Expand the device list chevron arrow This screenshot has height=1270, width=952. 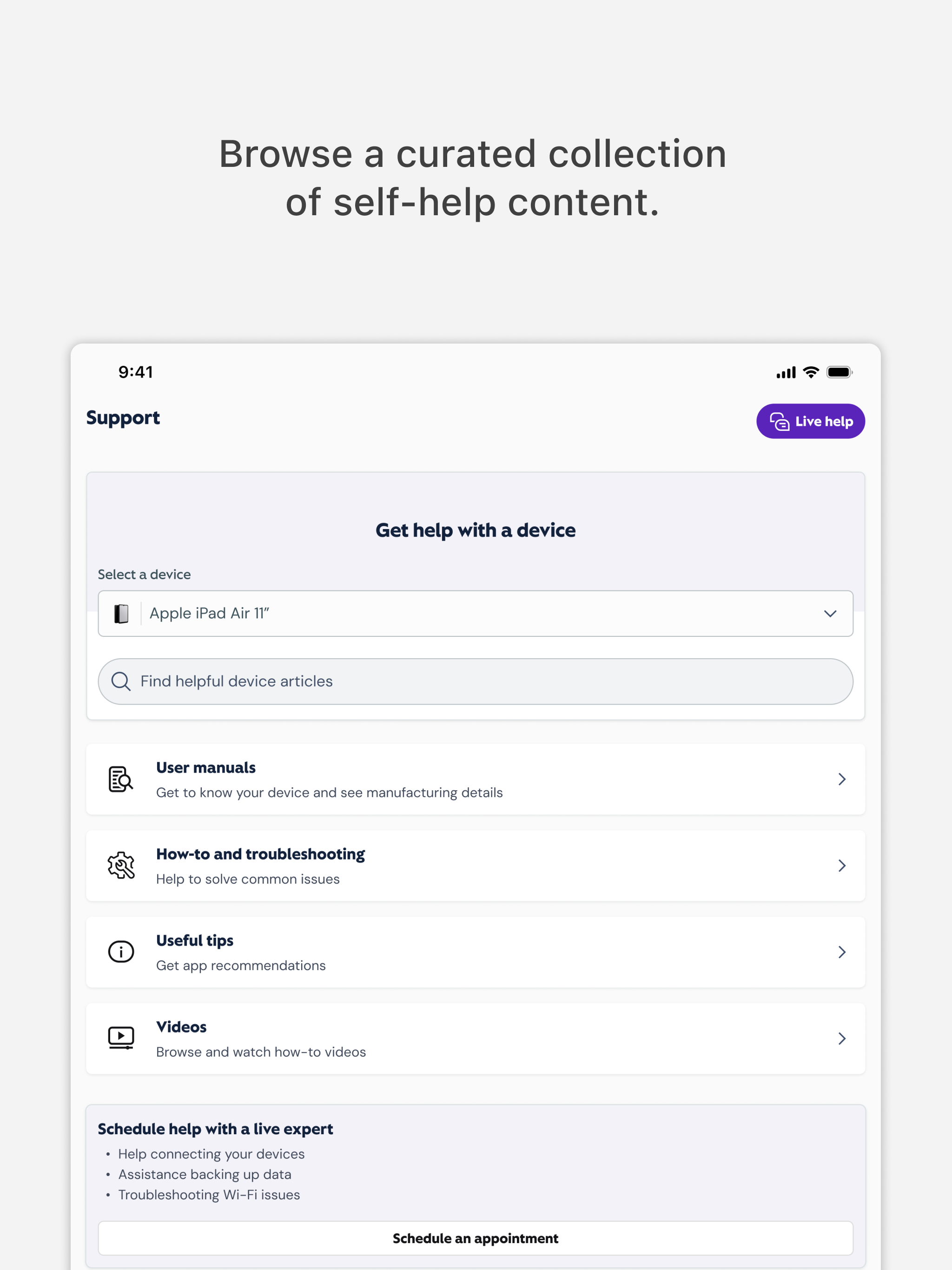pyautogui.click(x=830, y=614)
